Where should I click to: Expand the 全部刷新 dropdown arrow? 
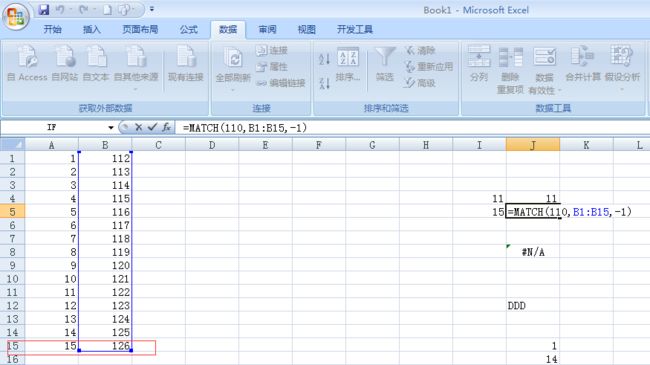click(233, 89)
